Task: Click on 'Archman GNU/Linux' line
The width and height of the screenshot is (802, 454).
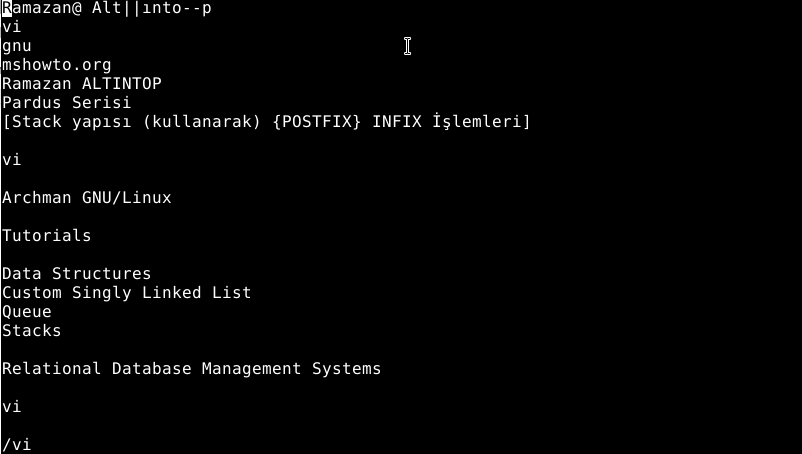Action: tap(87, 198)
